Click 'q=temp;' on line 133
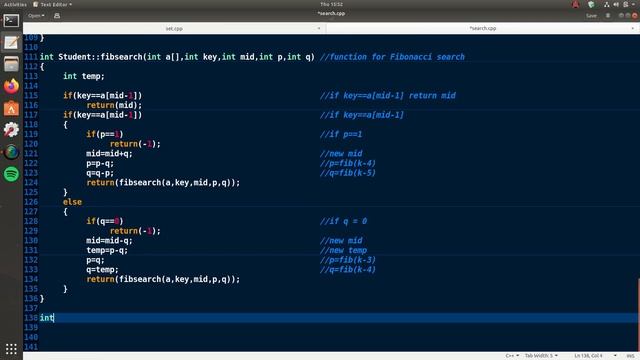 point(102,269)
